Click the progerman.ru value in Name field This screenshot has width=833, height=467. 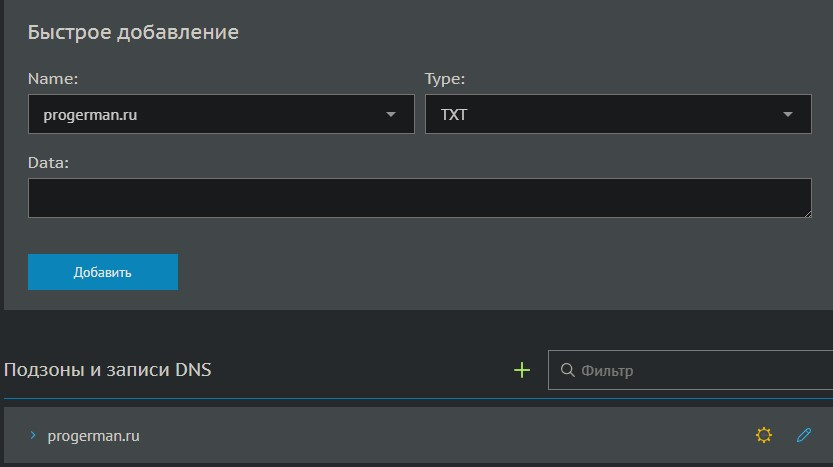click(x=90, y=115)
